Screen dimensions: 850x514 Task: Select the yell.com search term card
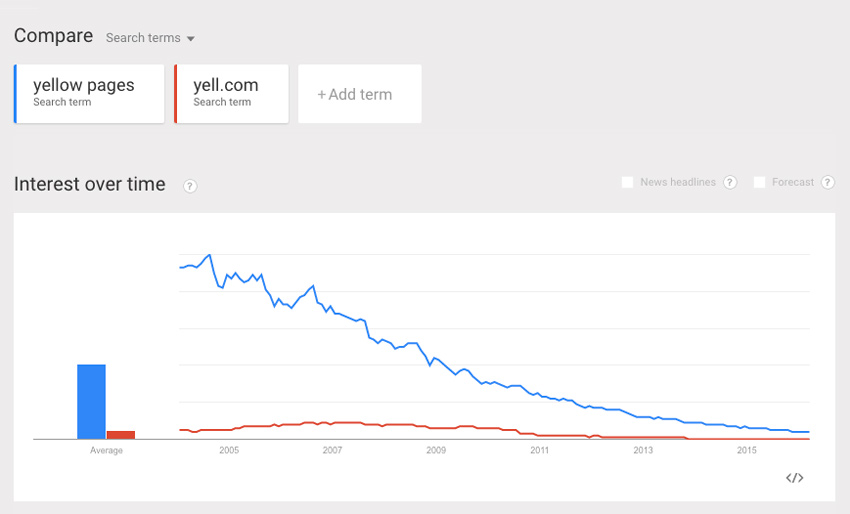(231, 94)
